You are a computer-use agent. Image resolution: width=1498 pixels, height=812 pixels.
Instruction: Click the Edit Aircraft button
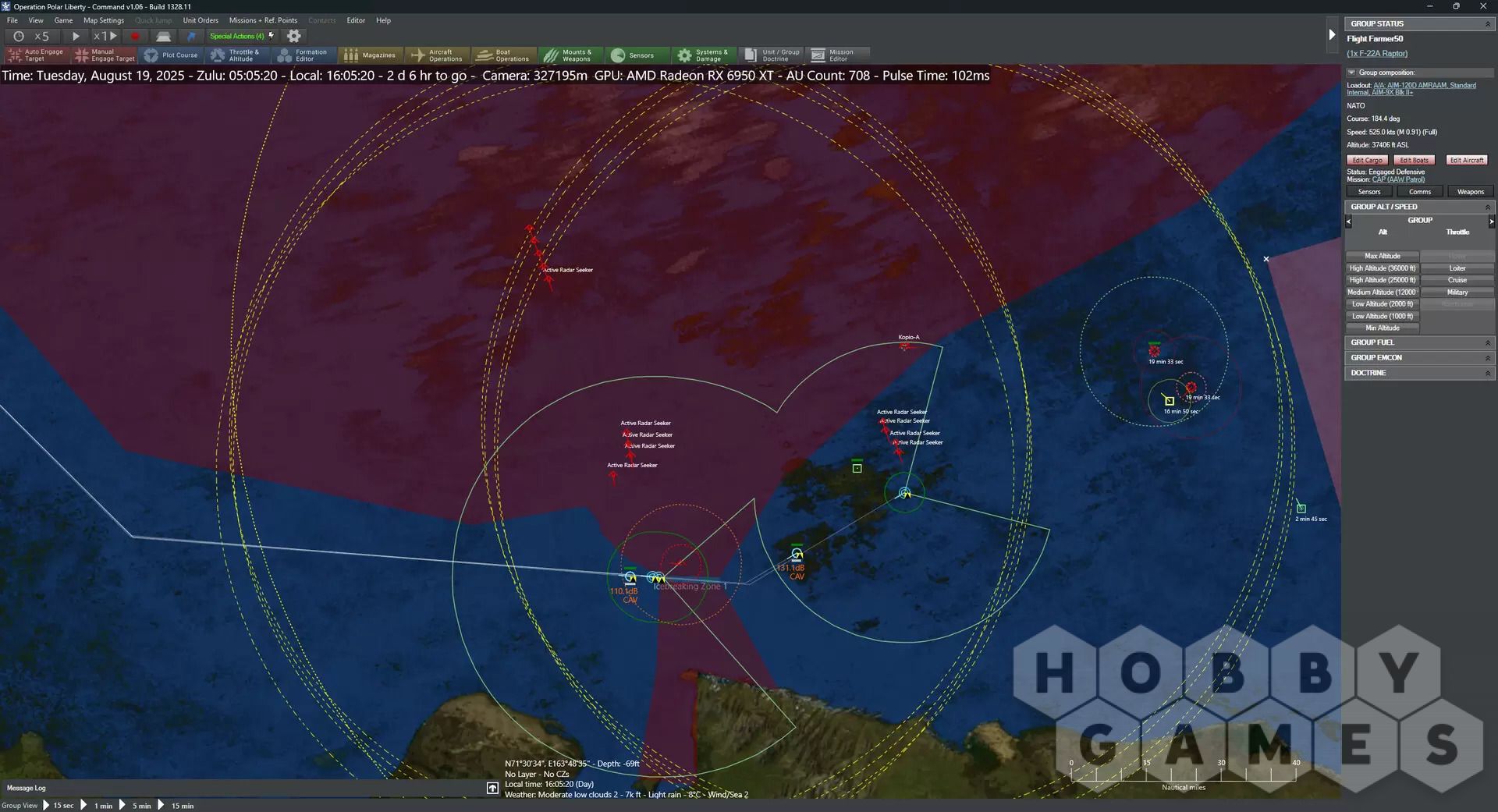click(1467, 160)
